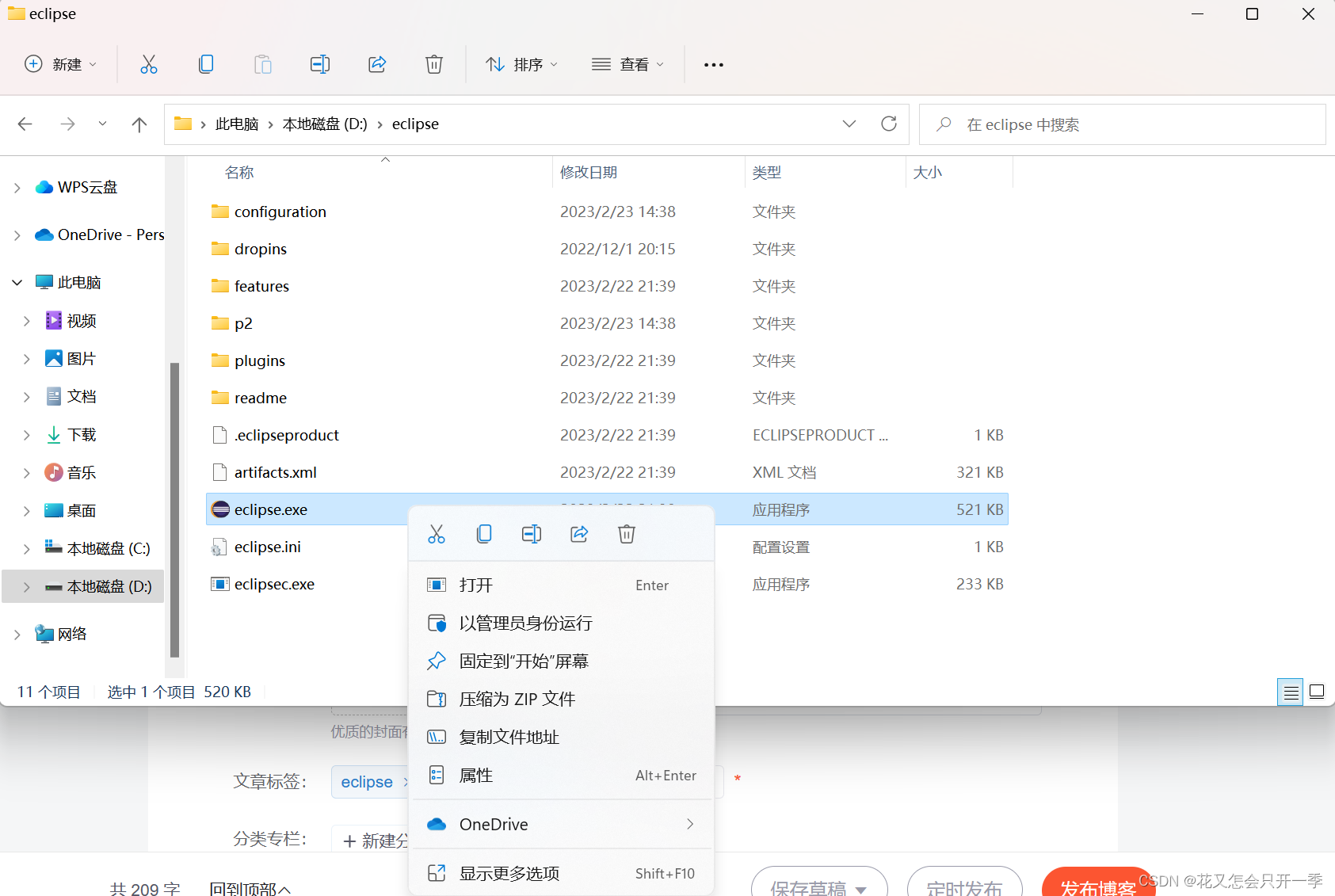Image resolution: width=1335 pixels, height=896 pixels.
Task: Delete the selection via the toolbar trash icon
Action: click(x=434, y=64)
